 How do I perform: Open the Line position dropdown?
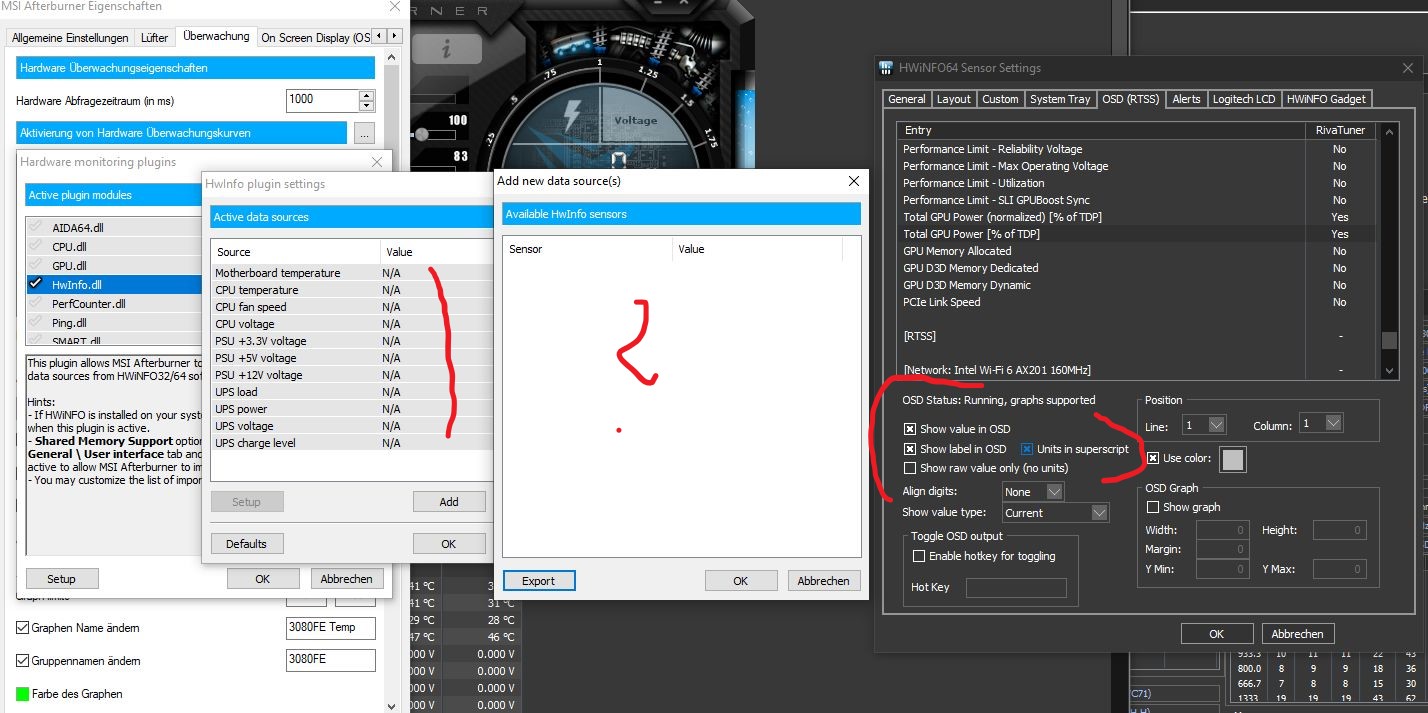click(x=1203, y=424)
